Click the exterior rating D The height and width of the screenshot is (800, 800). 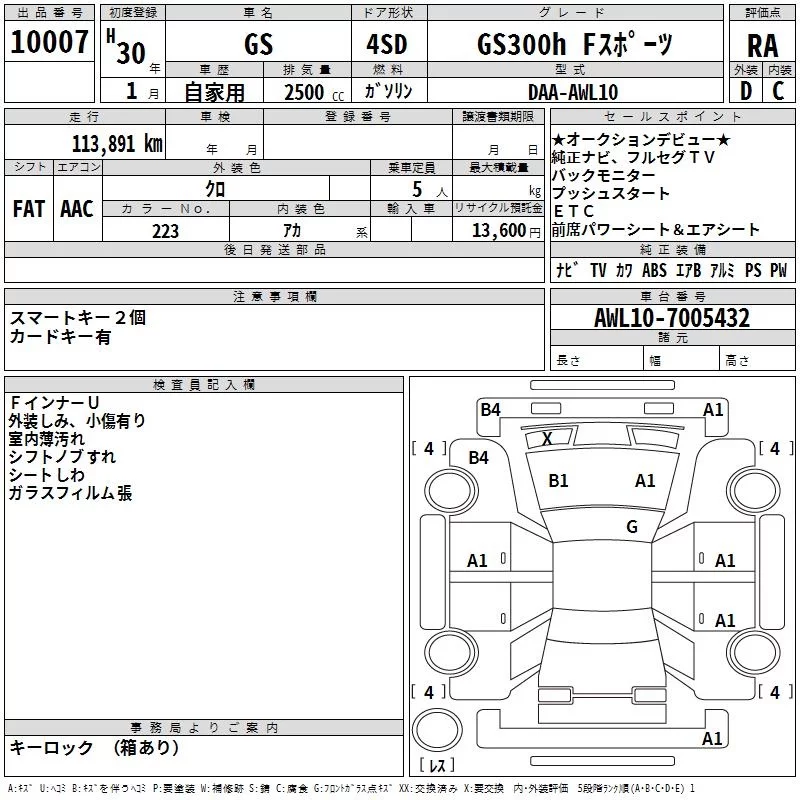point(746,91)
